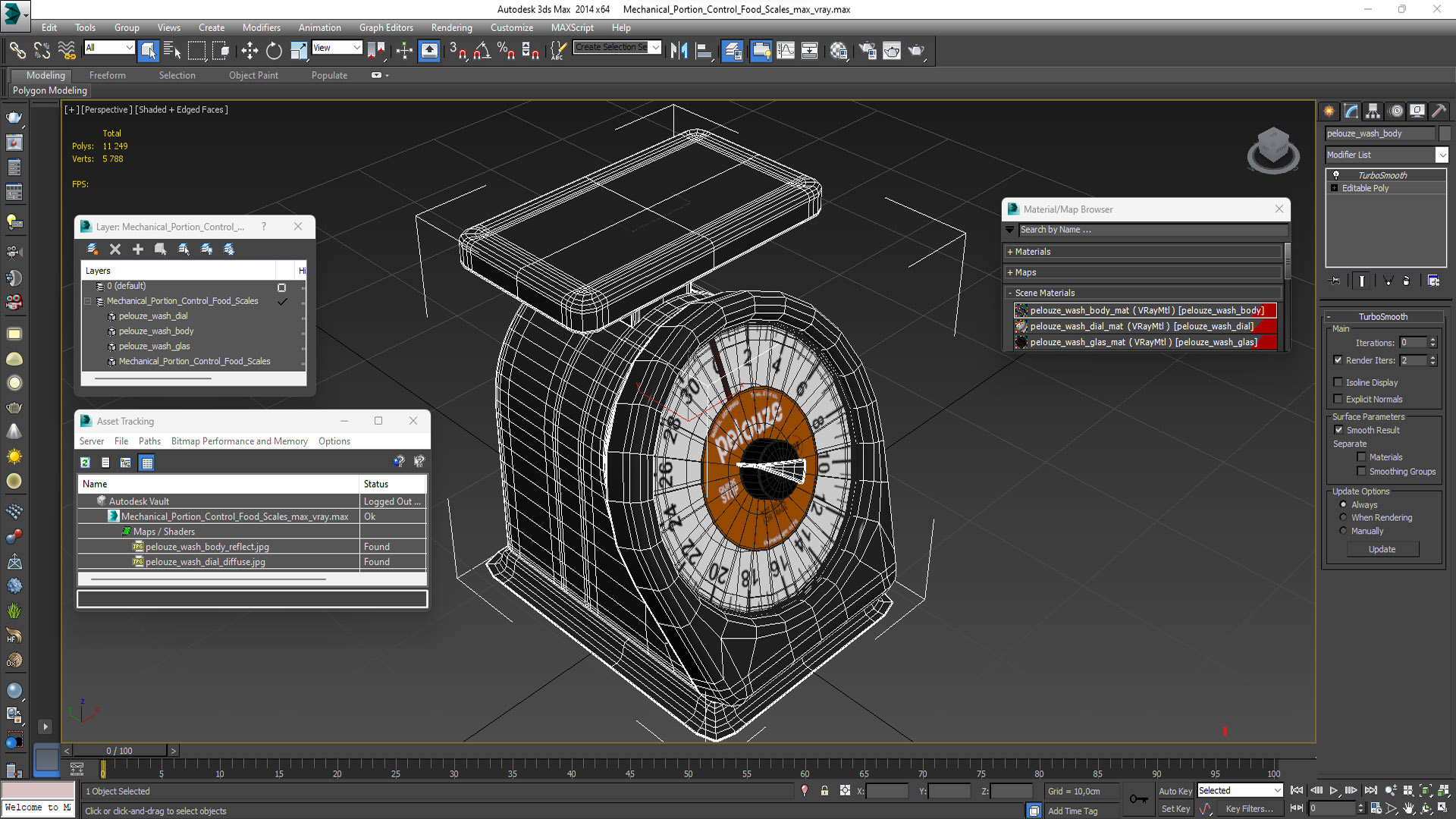This screenshot has height=819, width=1456.
Task: Open the Hierarchy command panel tab
Action: point(1373,111)
